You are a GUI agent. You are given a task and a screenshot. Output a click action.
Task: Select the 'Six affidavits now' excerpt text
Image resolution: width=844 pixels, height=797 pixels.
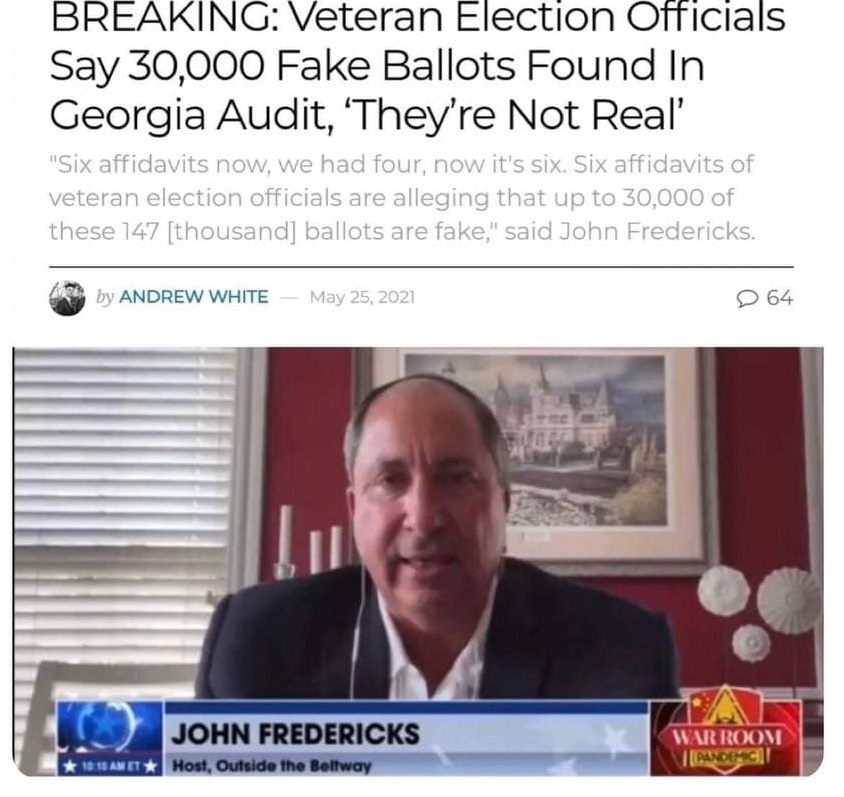[x=402, y=198]
